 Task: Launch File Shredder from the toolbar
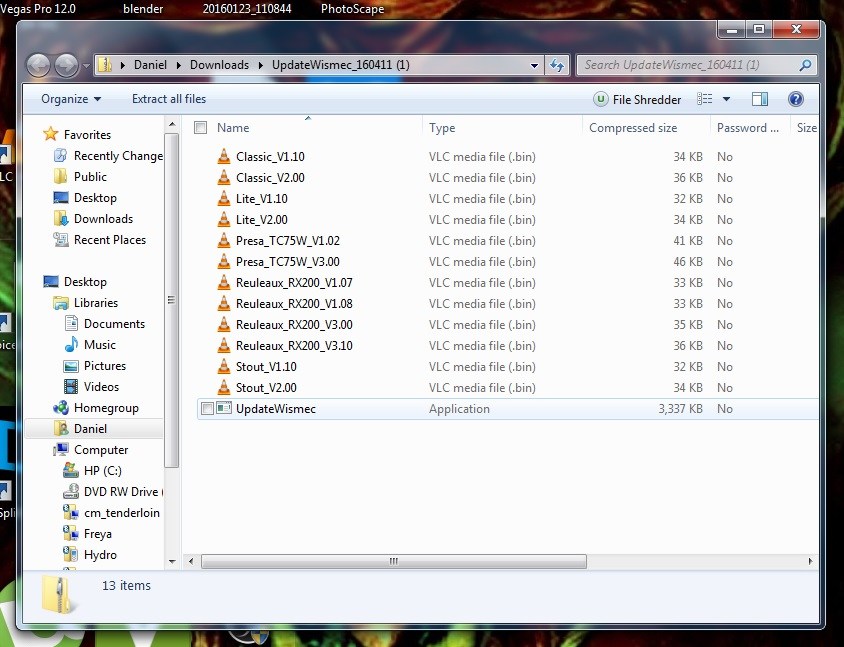coord(637,100)
